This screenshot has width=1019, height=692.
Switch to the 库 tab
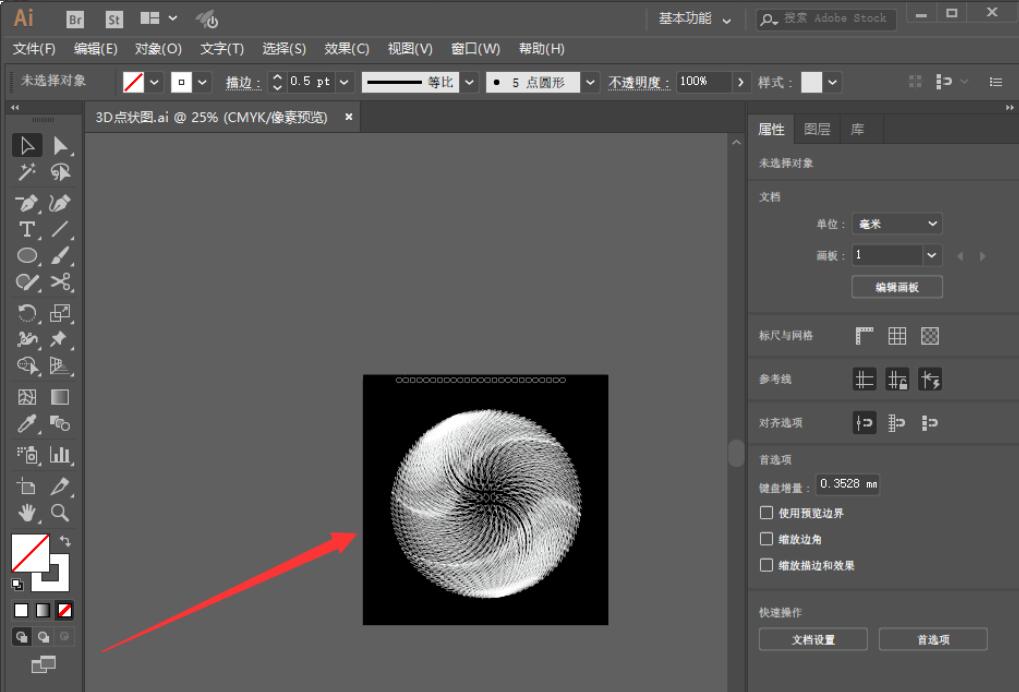857,129
